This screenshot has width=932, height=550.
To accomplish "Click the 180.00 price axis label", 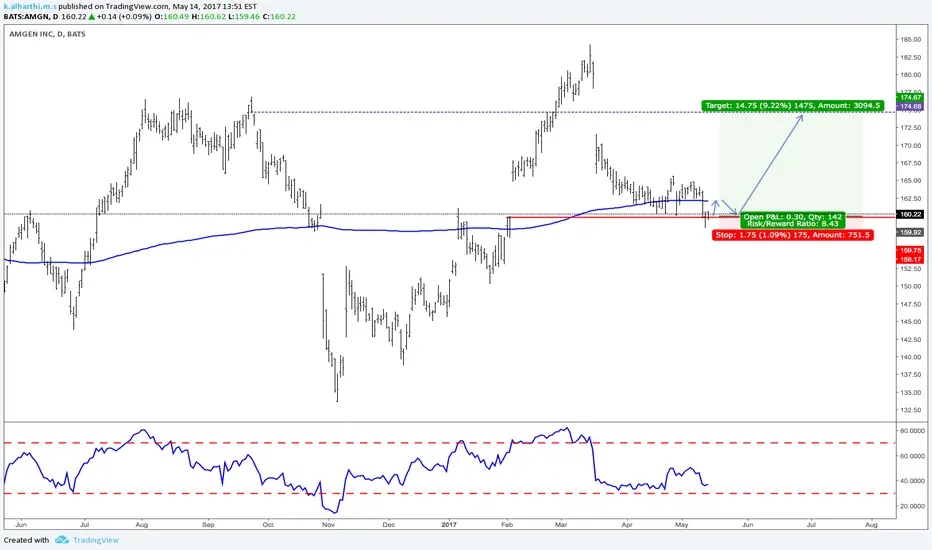I will [911, 75].
